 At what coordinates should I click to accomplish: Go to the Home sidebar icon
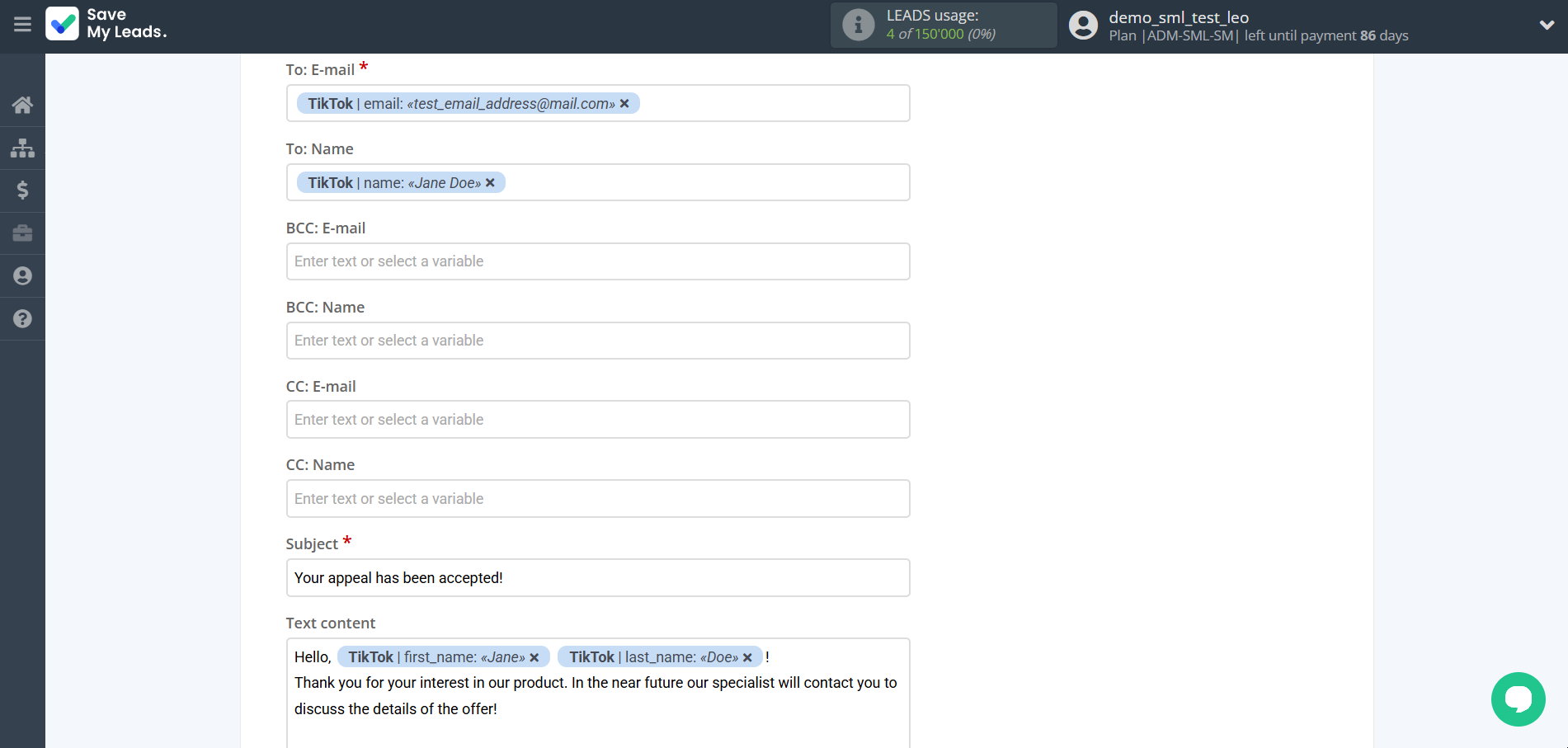point(22,105)
